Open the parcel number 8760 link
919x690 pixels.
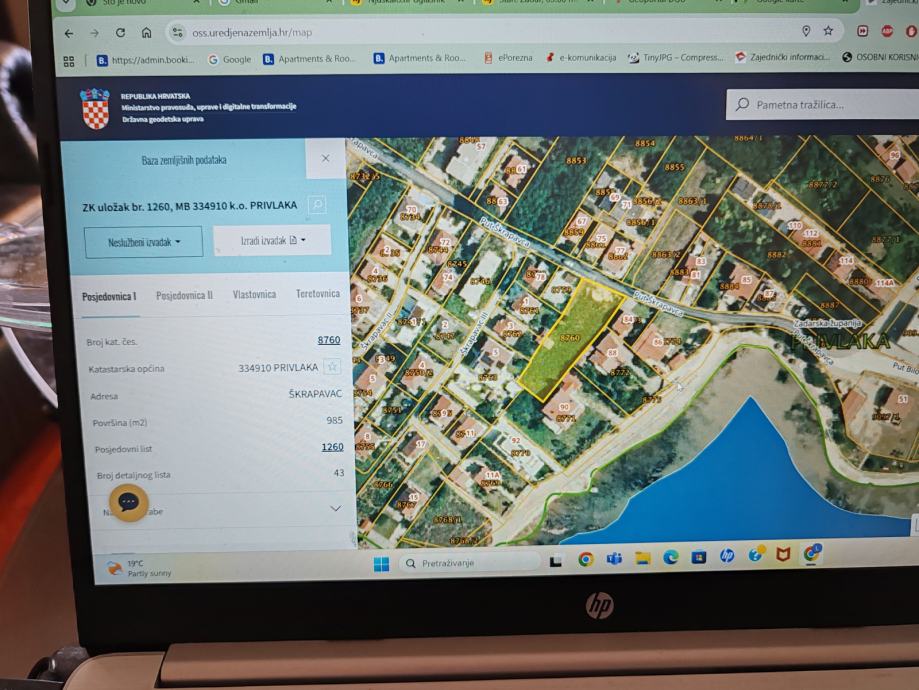click(329, 340)
